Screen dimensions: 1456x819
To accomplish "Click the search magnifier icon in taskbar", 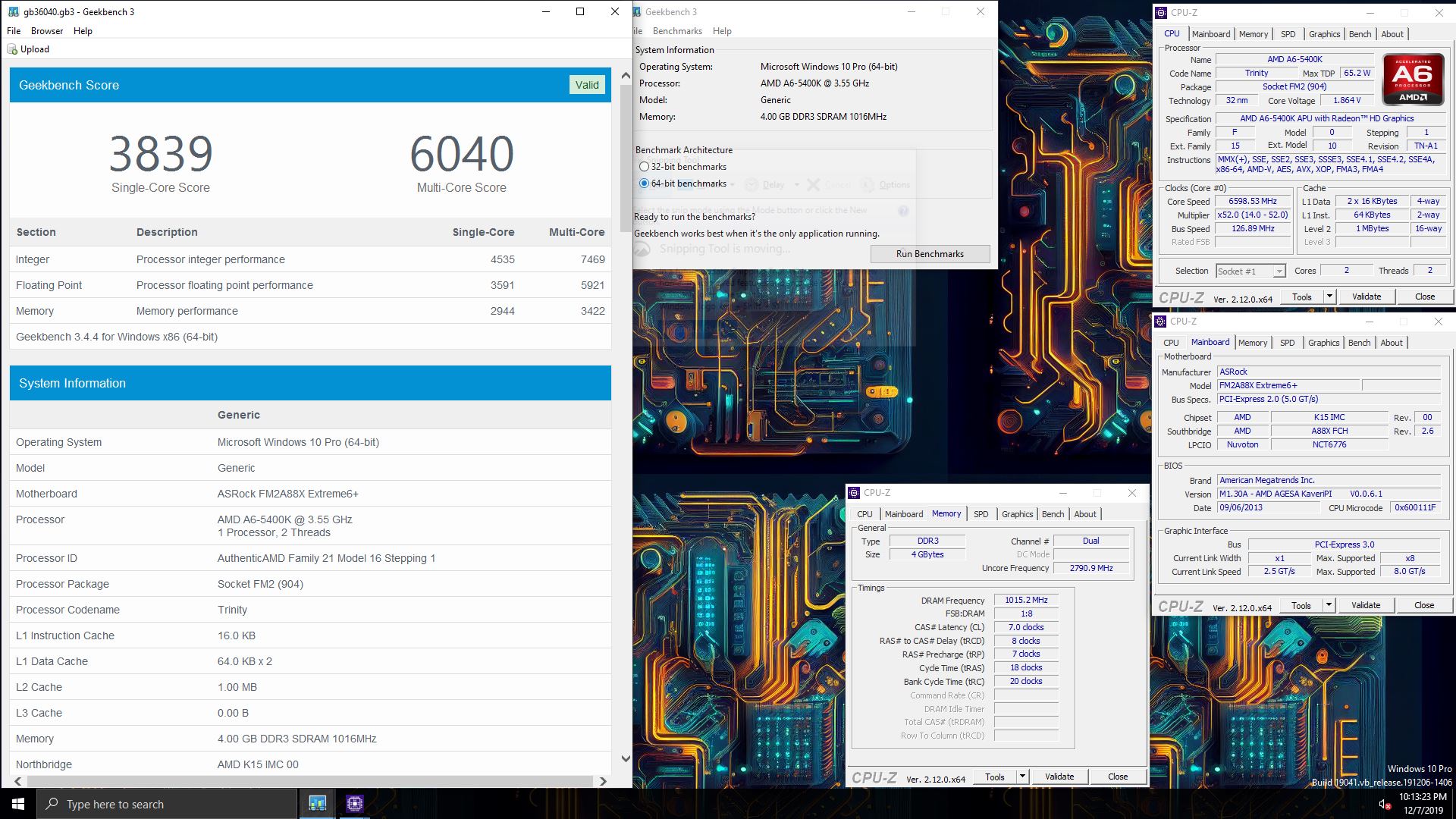I will tap(52, 804).
